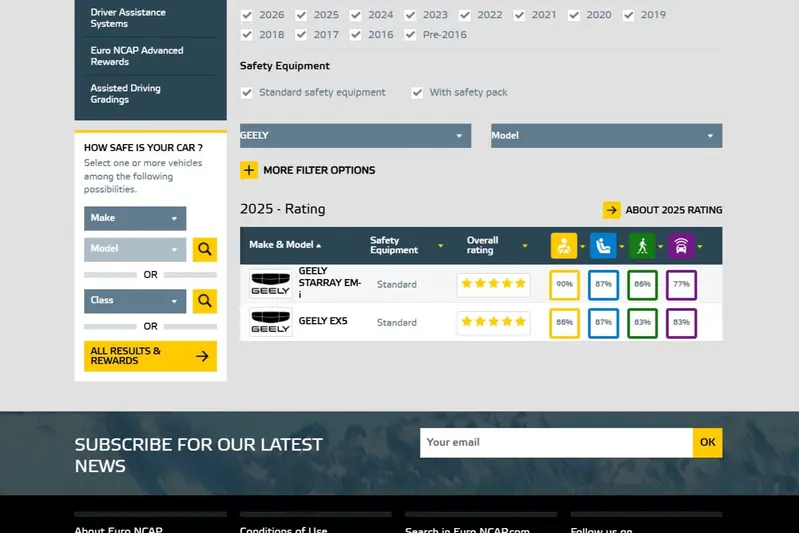Toggle the Pre-2016 year checkbox
This screenshot has width=799, height=533.
(410, 35)
